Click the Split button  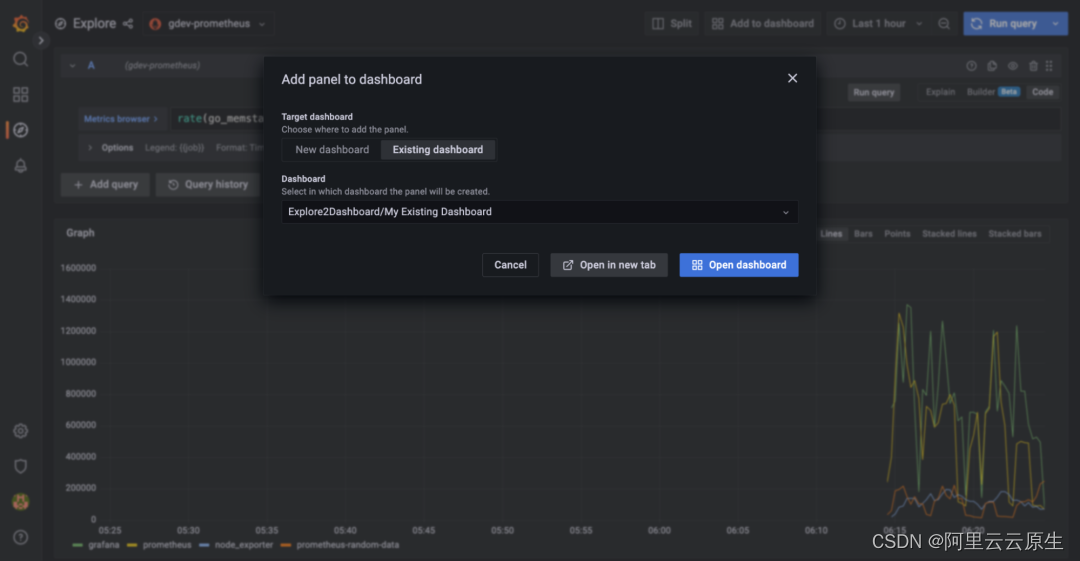(x=672, y=23)
